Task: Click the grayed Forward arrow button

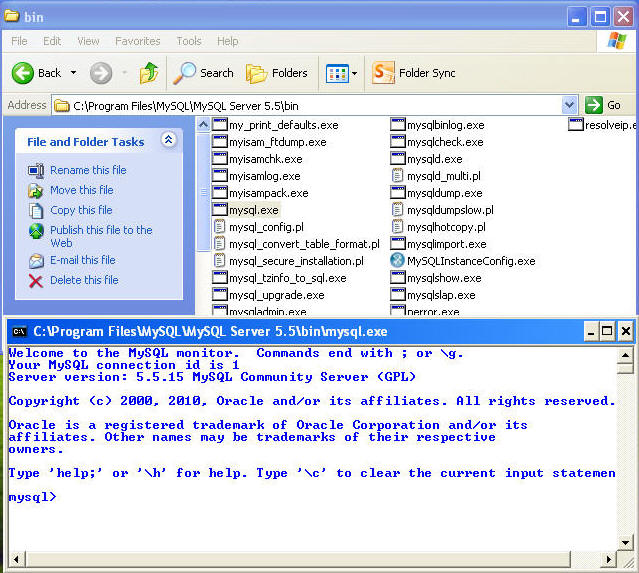Action: coord(101,73)
